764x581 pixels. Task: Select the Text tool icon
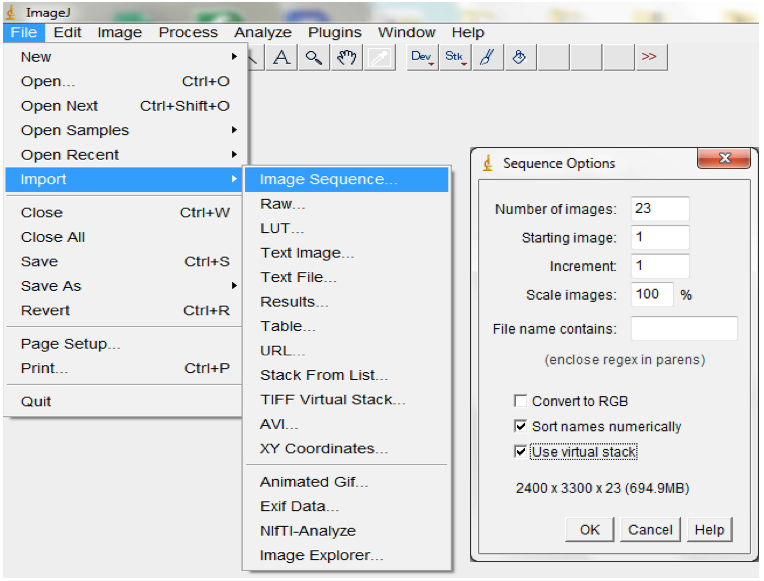pyautogui.click(x=281, y=58)
